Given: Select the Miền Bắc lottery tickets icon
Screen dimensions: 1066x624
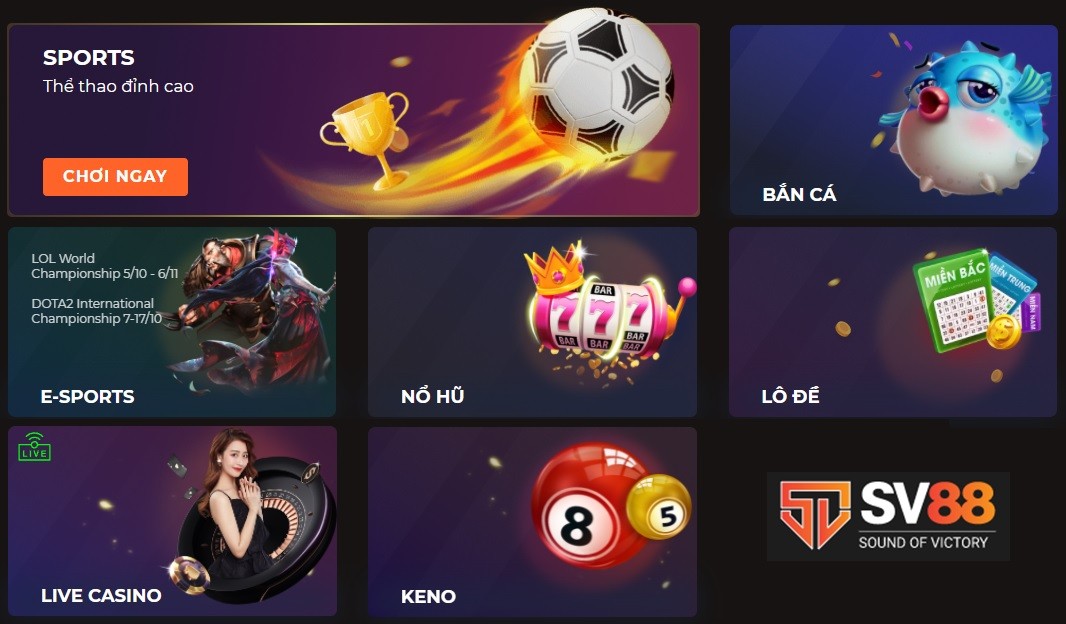Looking at the screenshot, I should [976, 301].
